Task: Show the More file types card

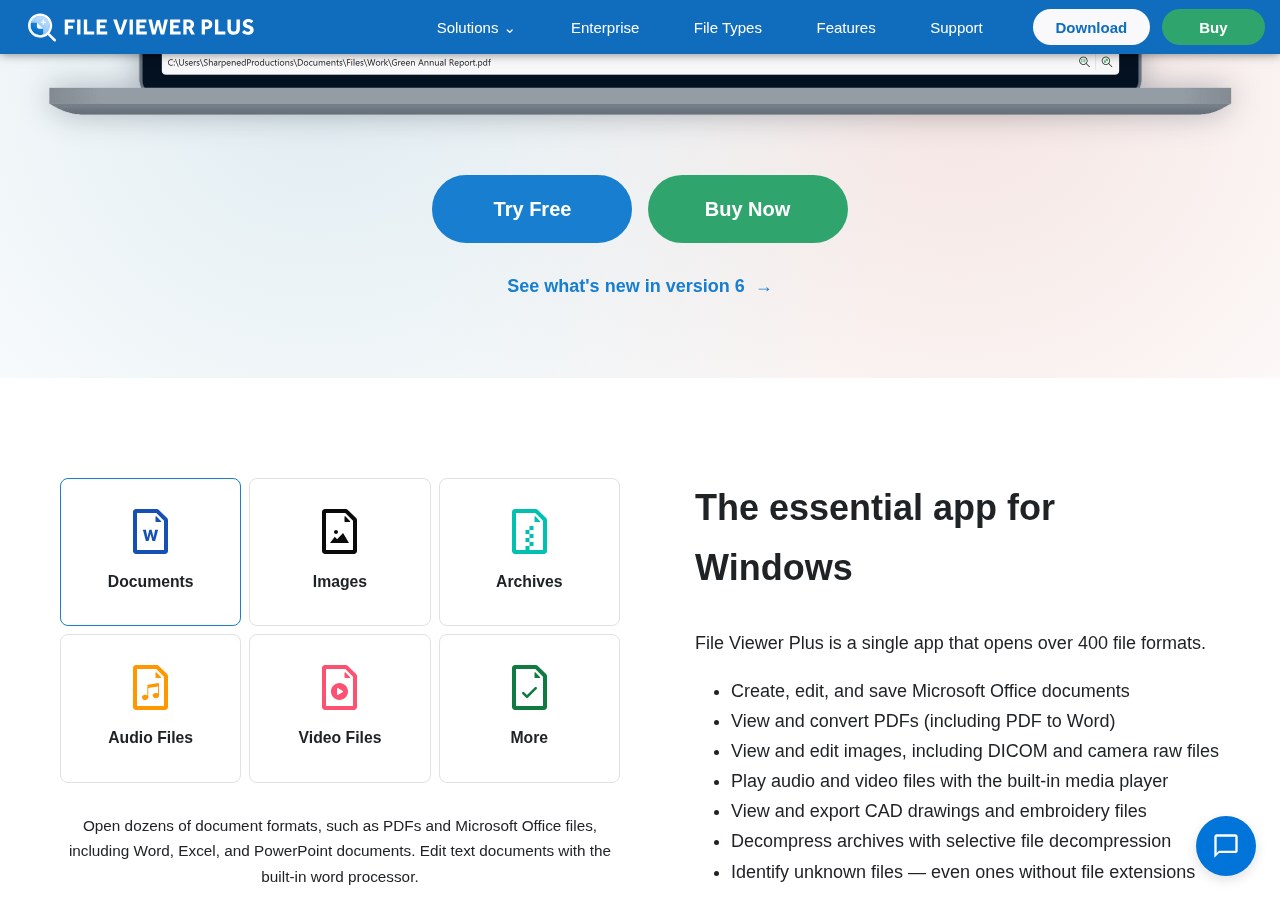Action: (529, 708)
